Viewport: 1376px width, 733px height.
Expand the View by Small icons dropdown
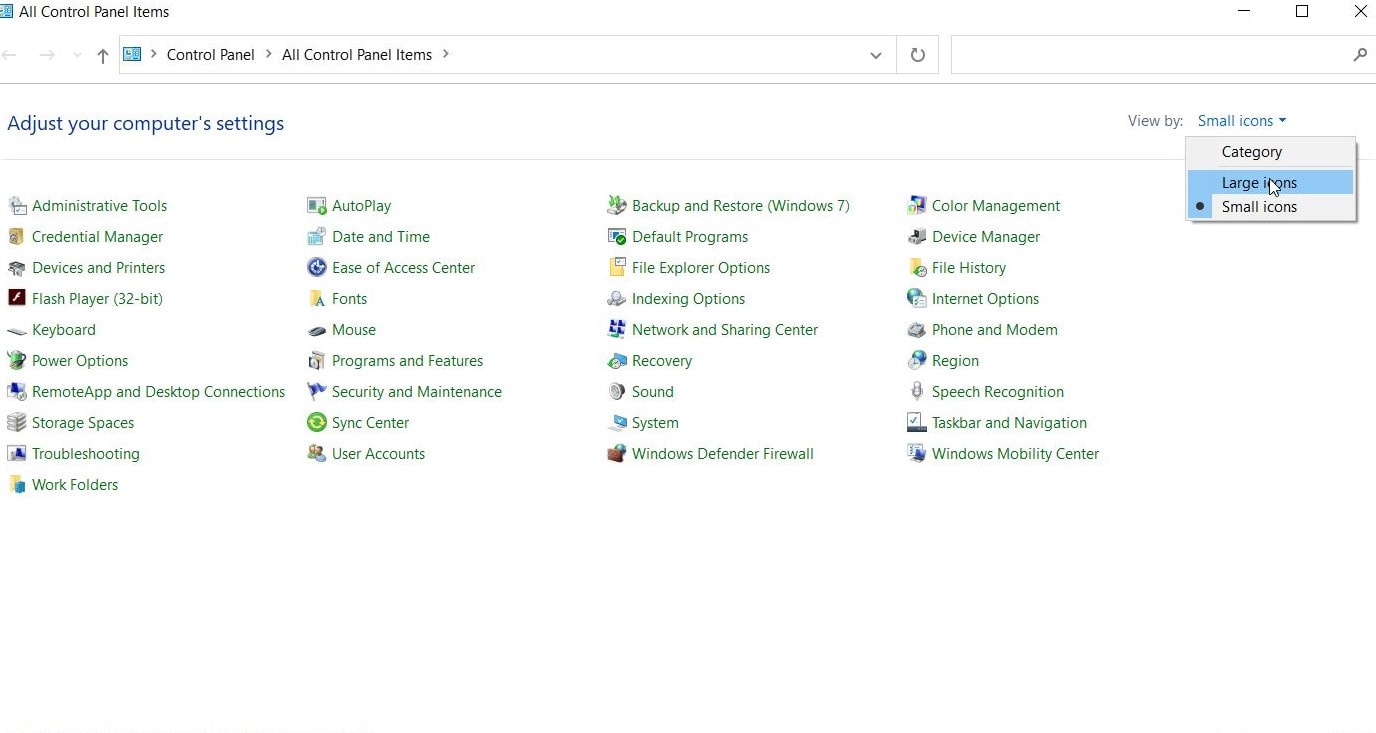(1242, 121)
